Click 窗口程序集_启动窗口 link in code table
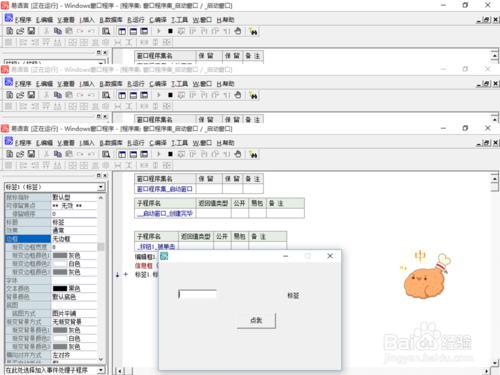The image size is (500, 375). [165, 189]
